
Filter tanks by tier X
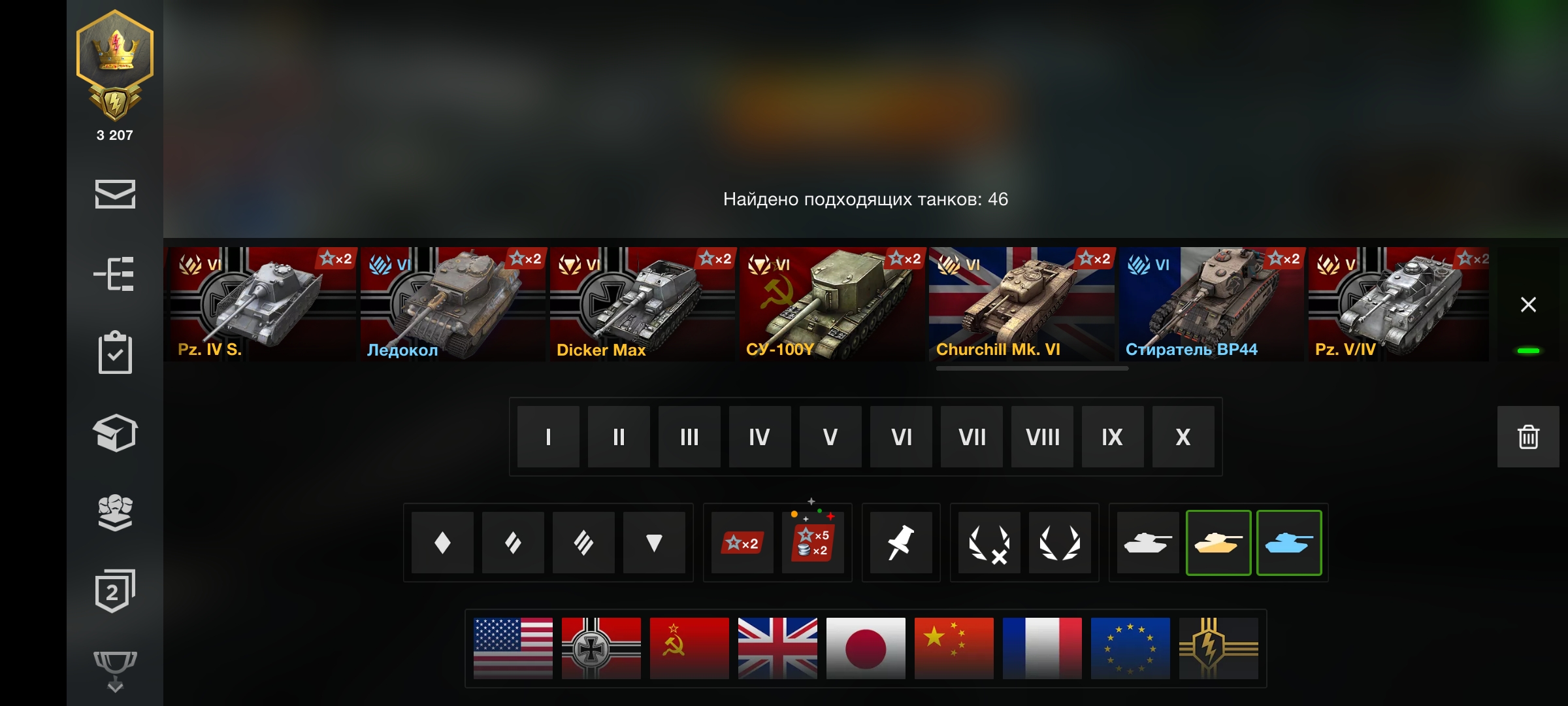pos(1183,437)
